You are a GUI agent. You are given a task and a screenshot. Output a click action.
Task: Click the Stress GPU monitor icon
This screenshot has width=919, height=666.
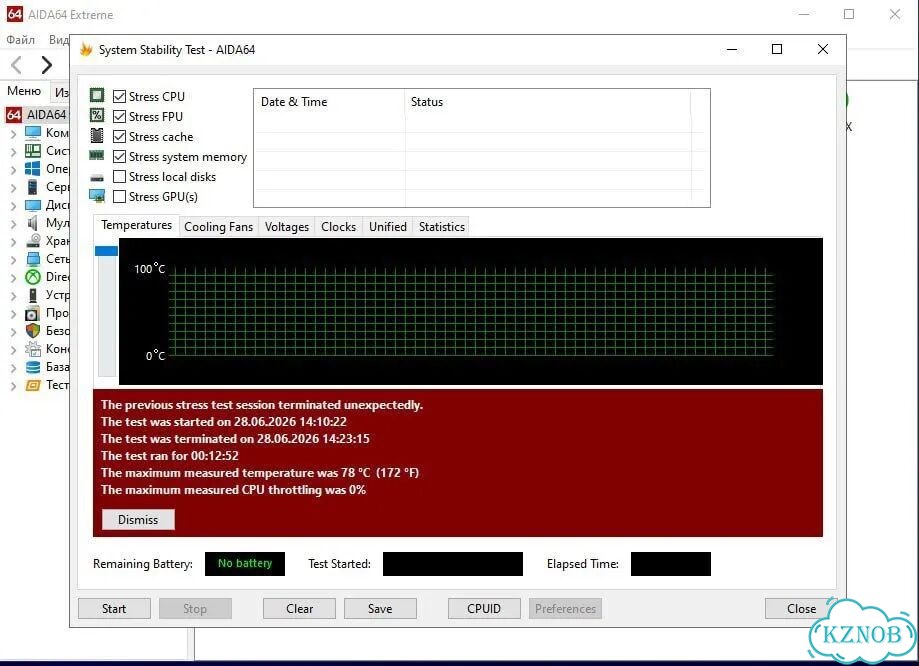pos(97,196)
